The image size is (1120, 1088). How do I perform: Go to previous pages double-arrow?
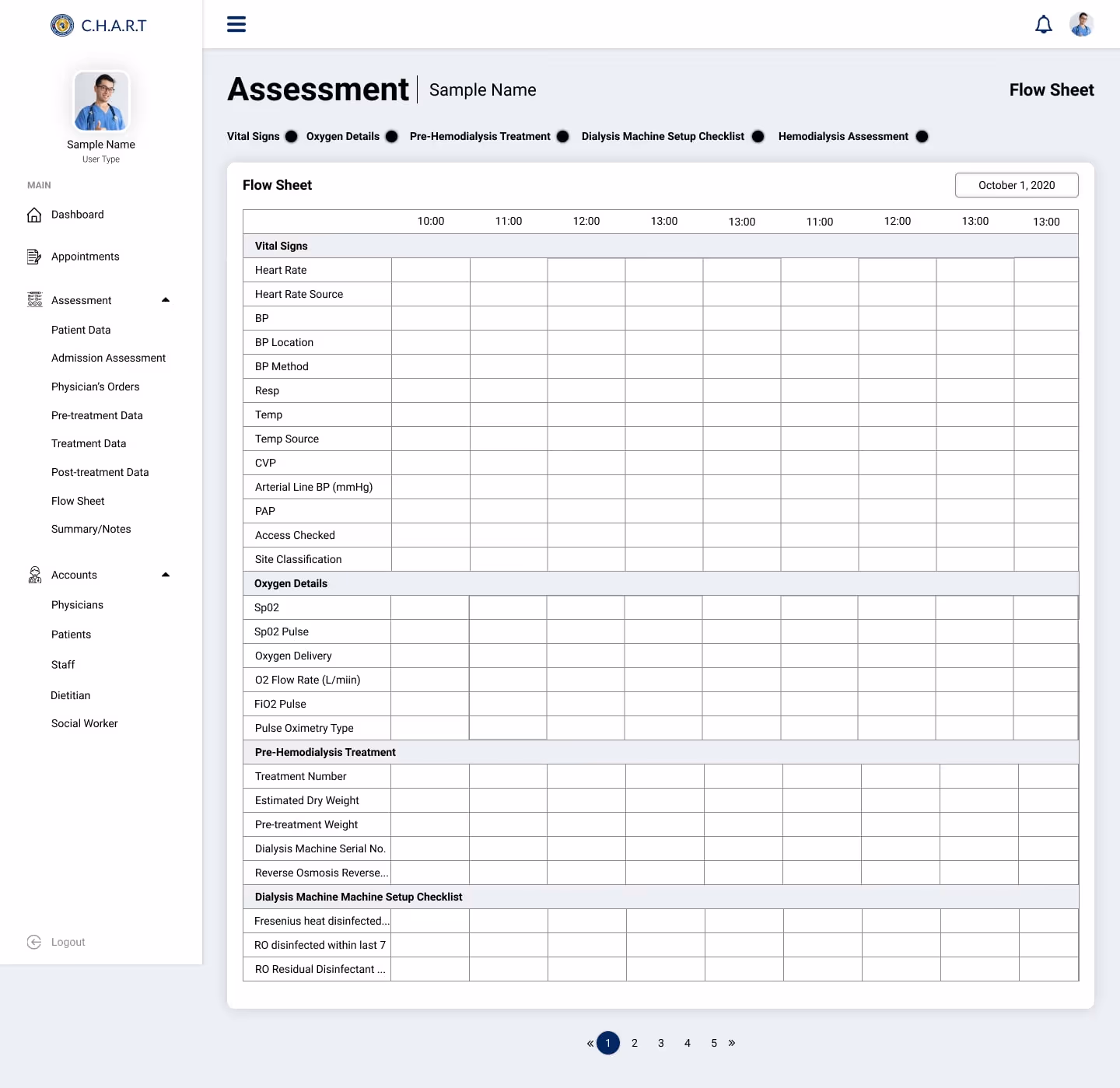point(590,1043)
